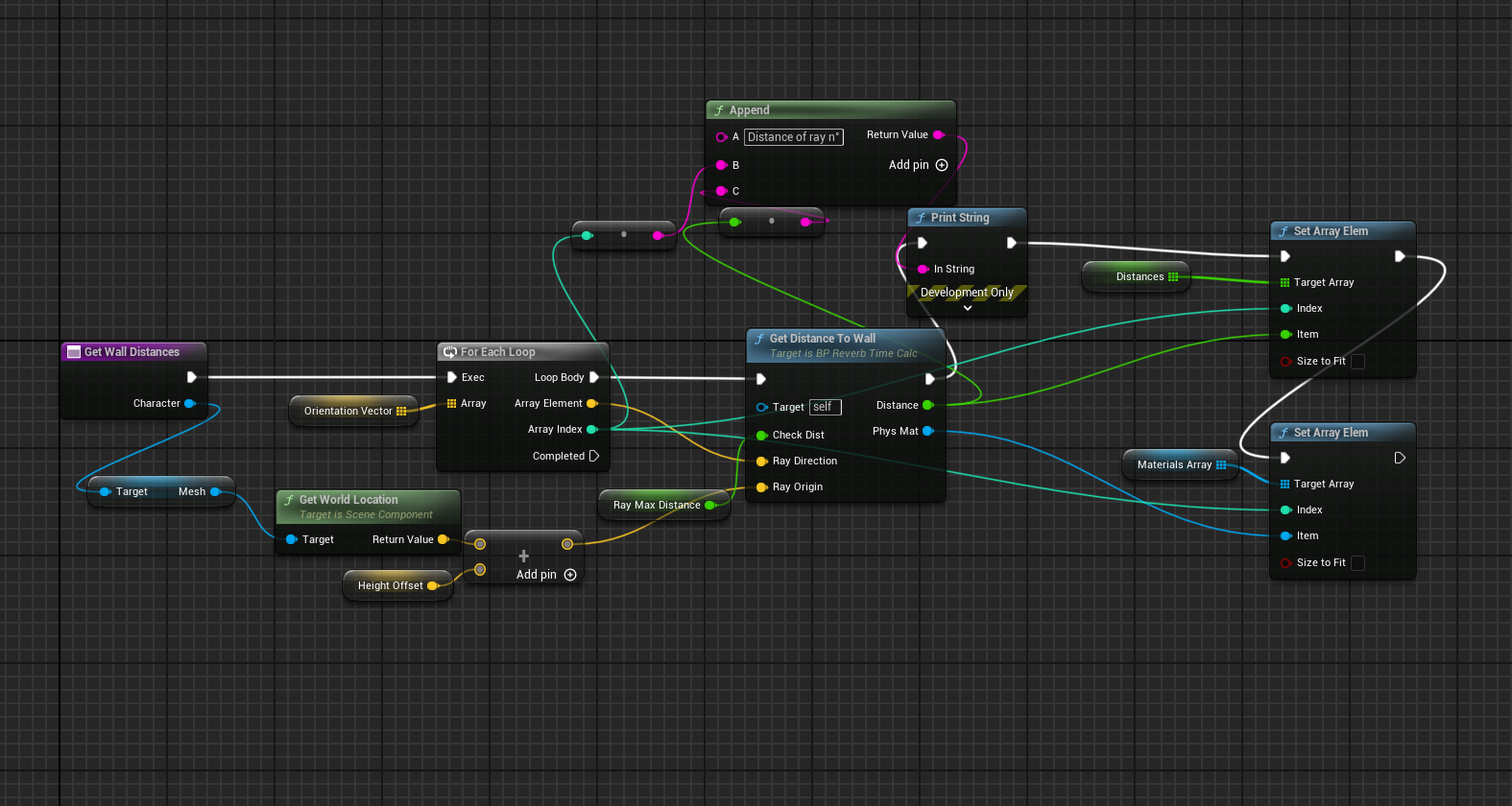
Task: Click the Get Distance To Wall node title
Action: (822, 339)
